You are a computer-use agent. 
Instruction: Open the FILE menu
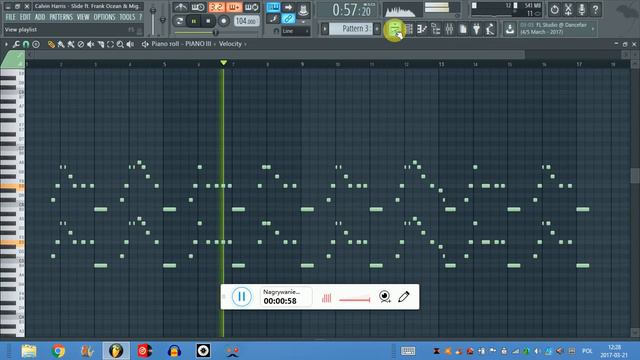click(10, 17)
